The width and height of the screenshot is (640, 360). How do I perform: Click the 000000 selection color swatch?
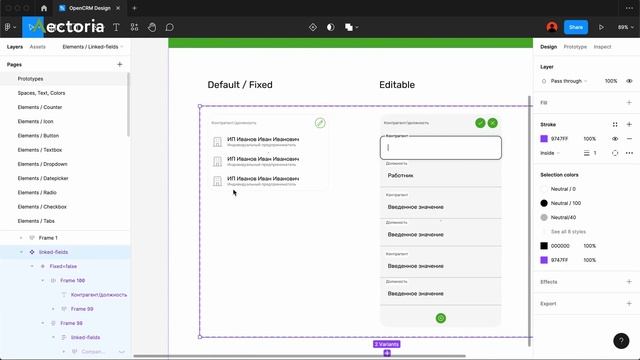click(544, 246)
